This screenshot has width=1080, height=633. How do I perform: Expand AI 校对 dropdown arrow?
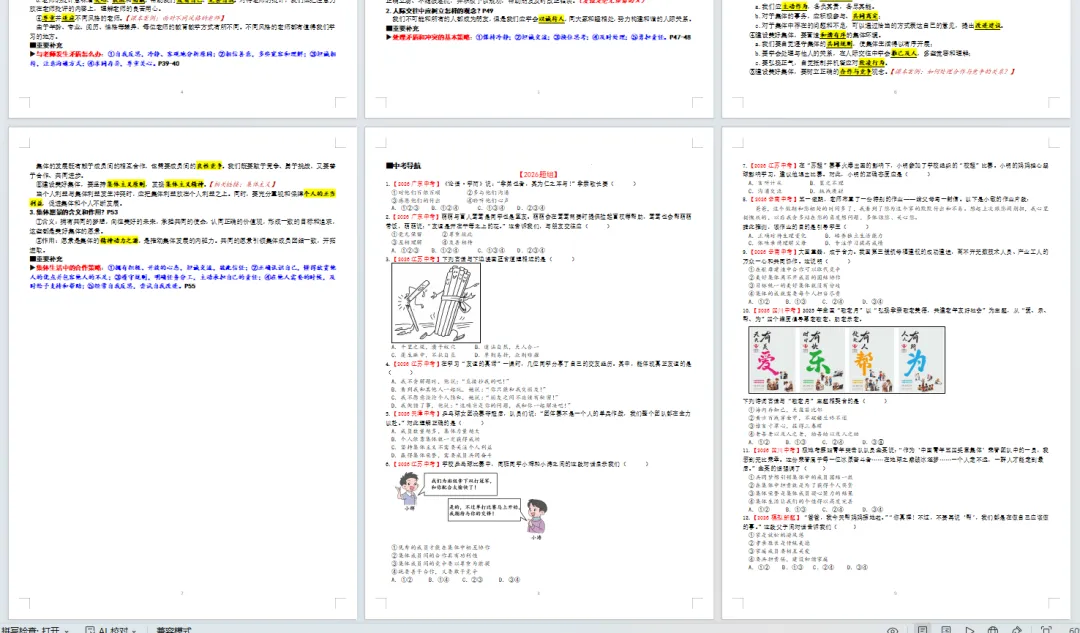click(x=135, y=630)
